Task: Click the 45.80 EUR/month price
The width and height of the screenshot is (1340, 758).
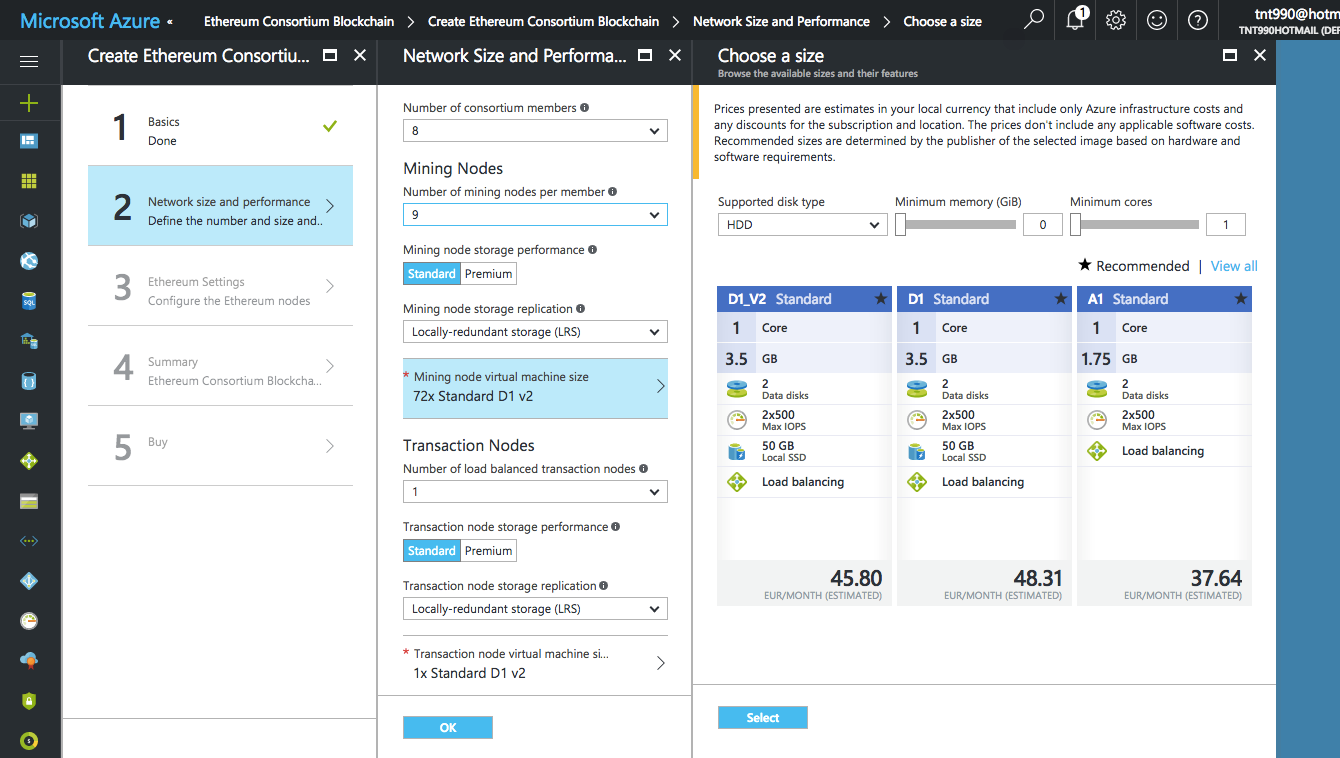Action: [x=855, y=578]
